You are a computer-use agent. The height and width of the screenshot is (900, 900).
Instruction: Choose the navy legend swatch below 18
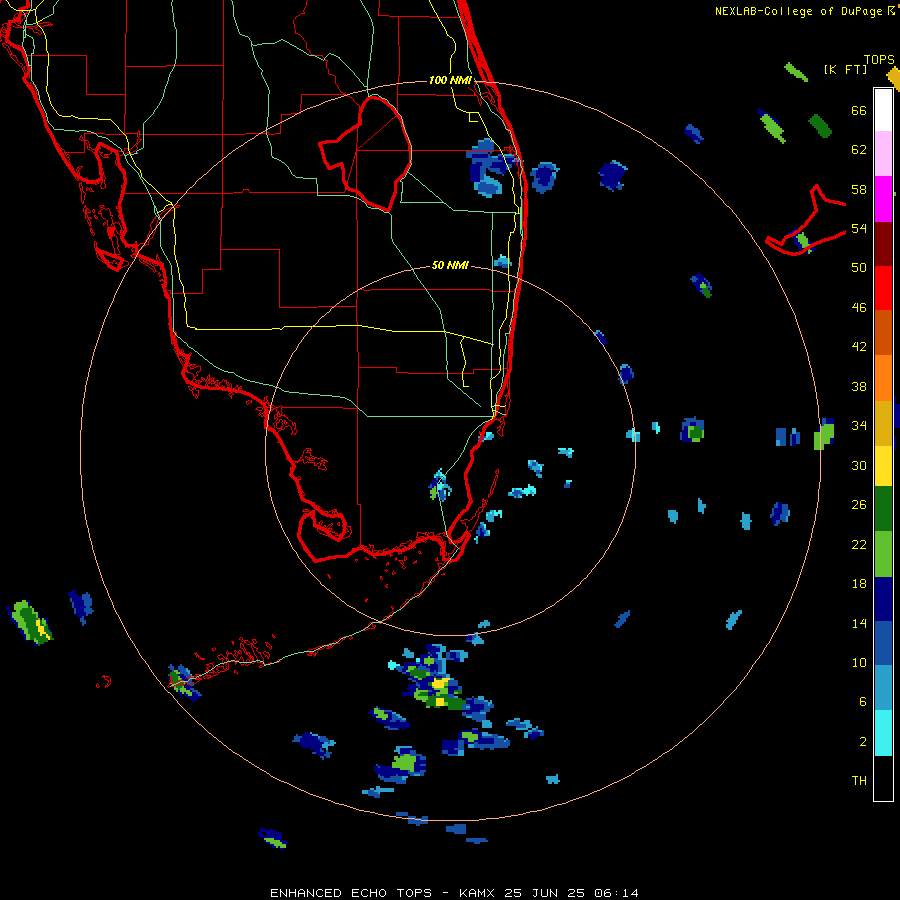coord(883,599)
